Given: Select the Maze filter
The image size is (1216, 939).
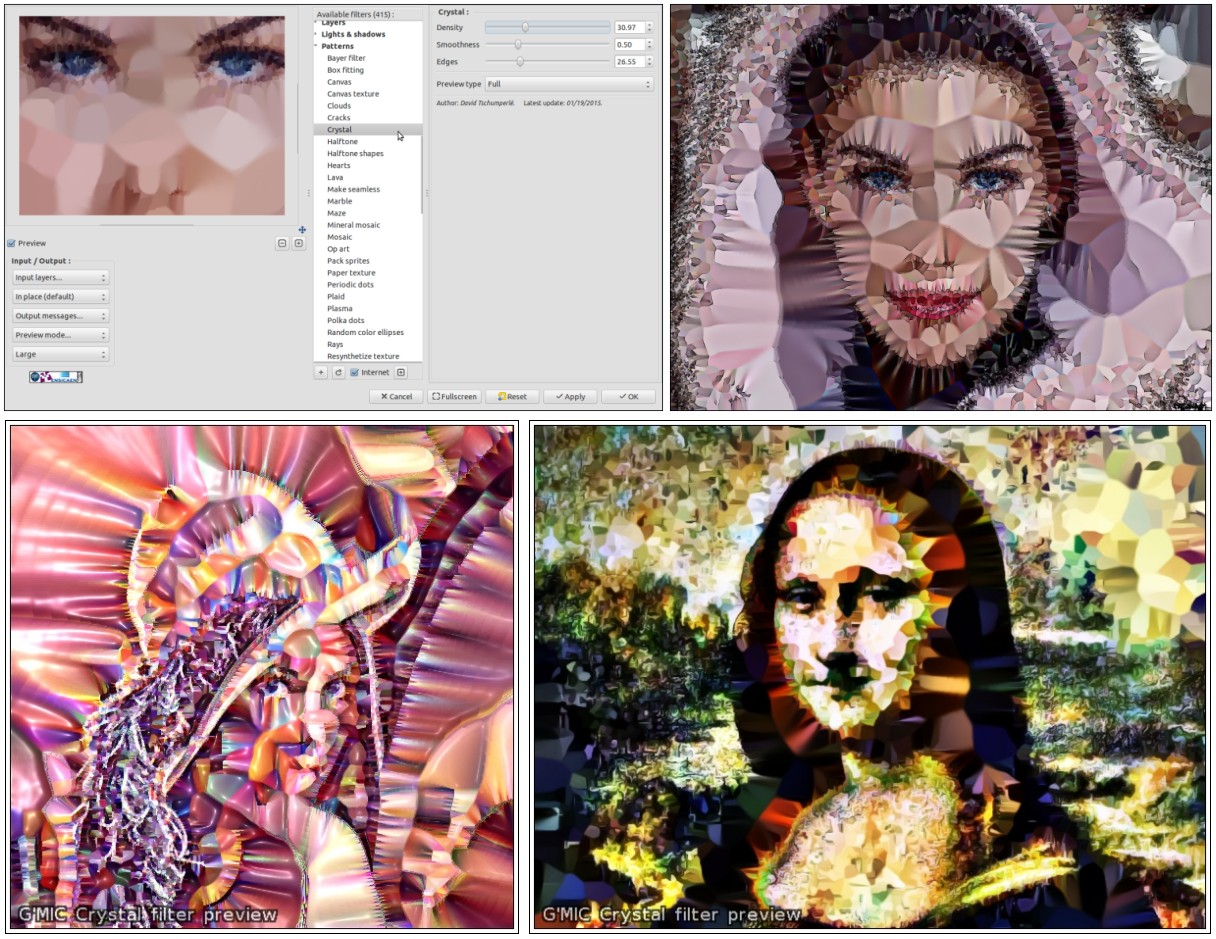Looking at the screenshot, I should click(x=336, y=213).
